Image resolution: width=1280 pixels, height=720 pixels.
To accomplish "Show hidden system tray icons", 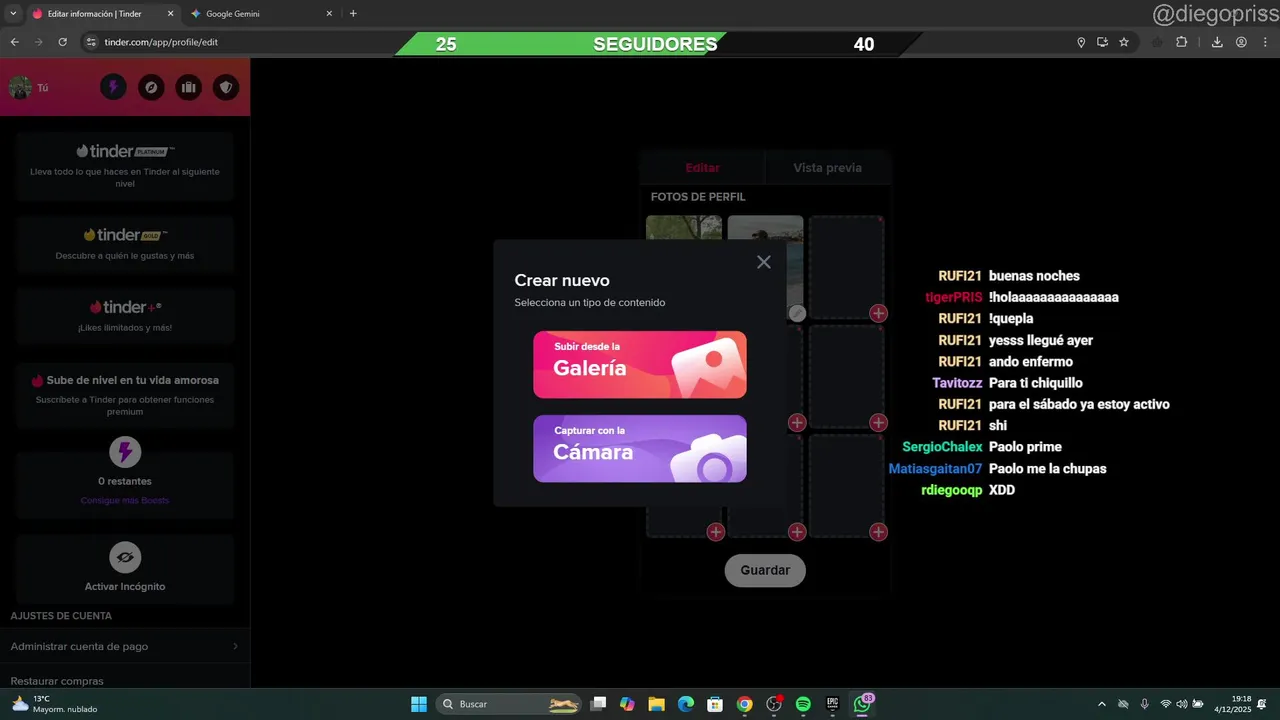I will (1102, 704).
